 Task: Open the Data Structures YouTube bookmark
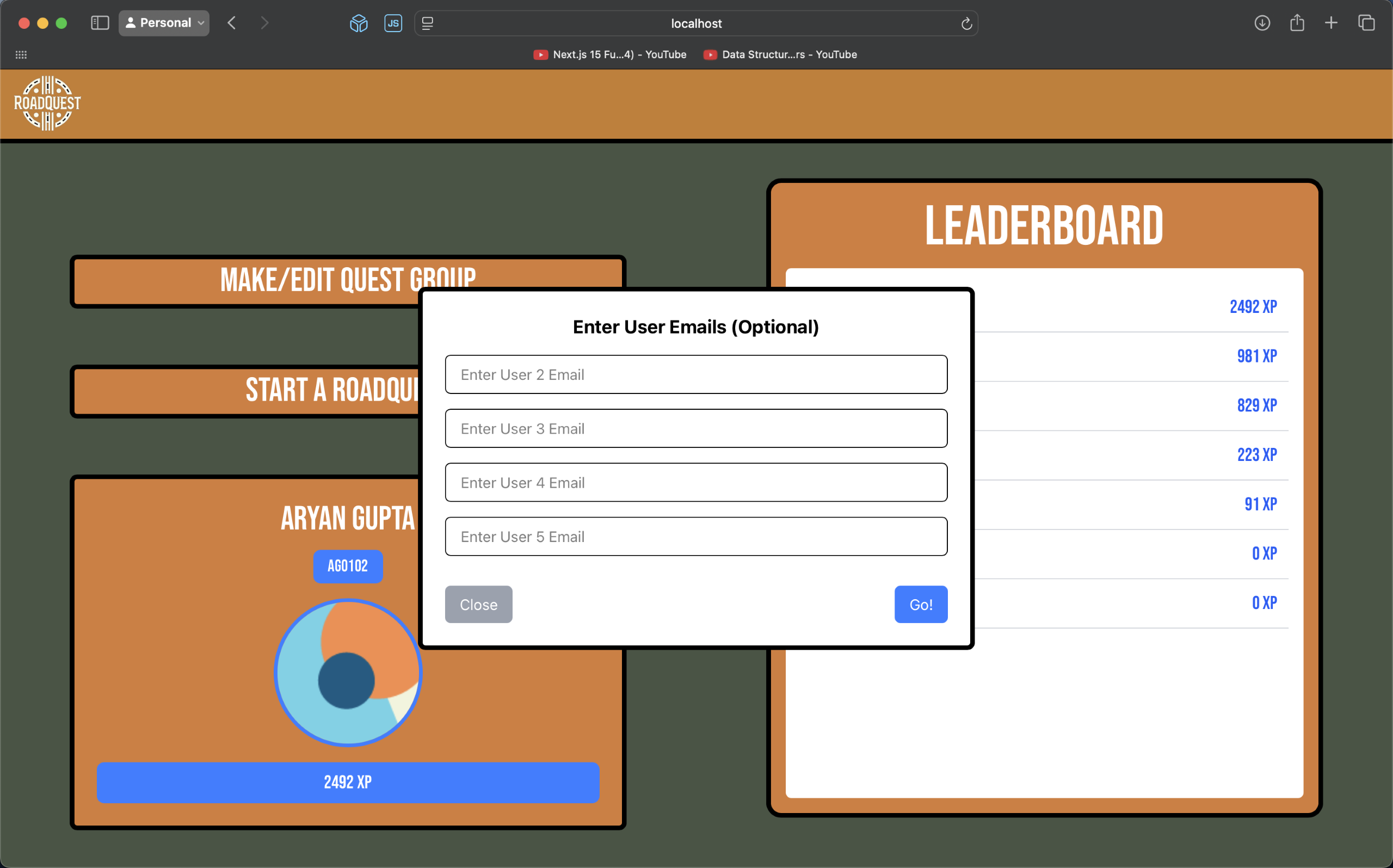pos(781,54)
